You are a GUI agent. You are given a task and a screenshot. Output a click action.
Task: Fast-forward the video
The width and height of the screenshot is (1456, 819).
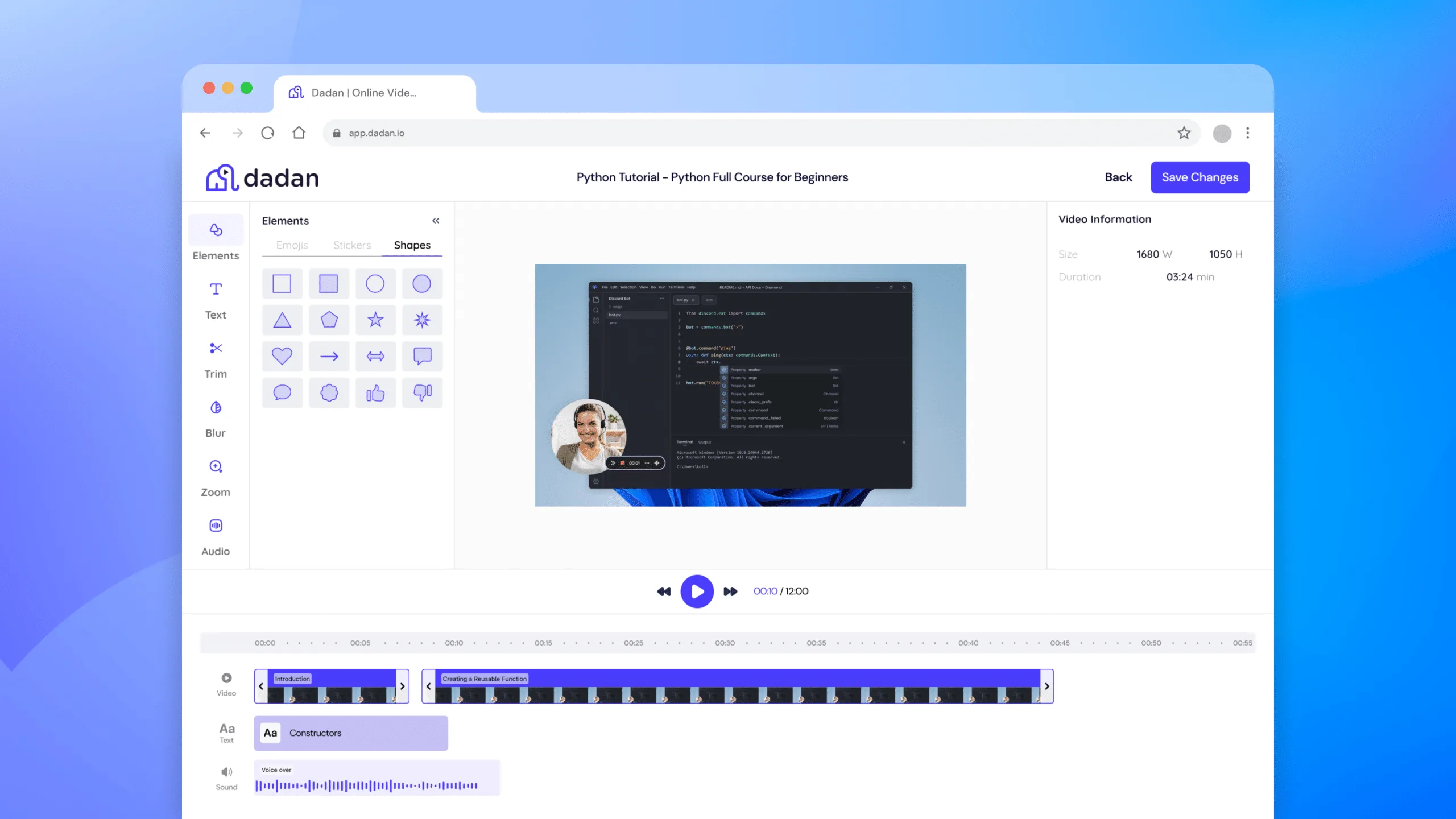(x=730, y=591)
